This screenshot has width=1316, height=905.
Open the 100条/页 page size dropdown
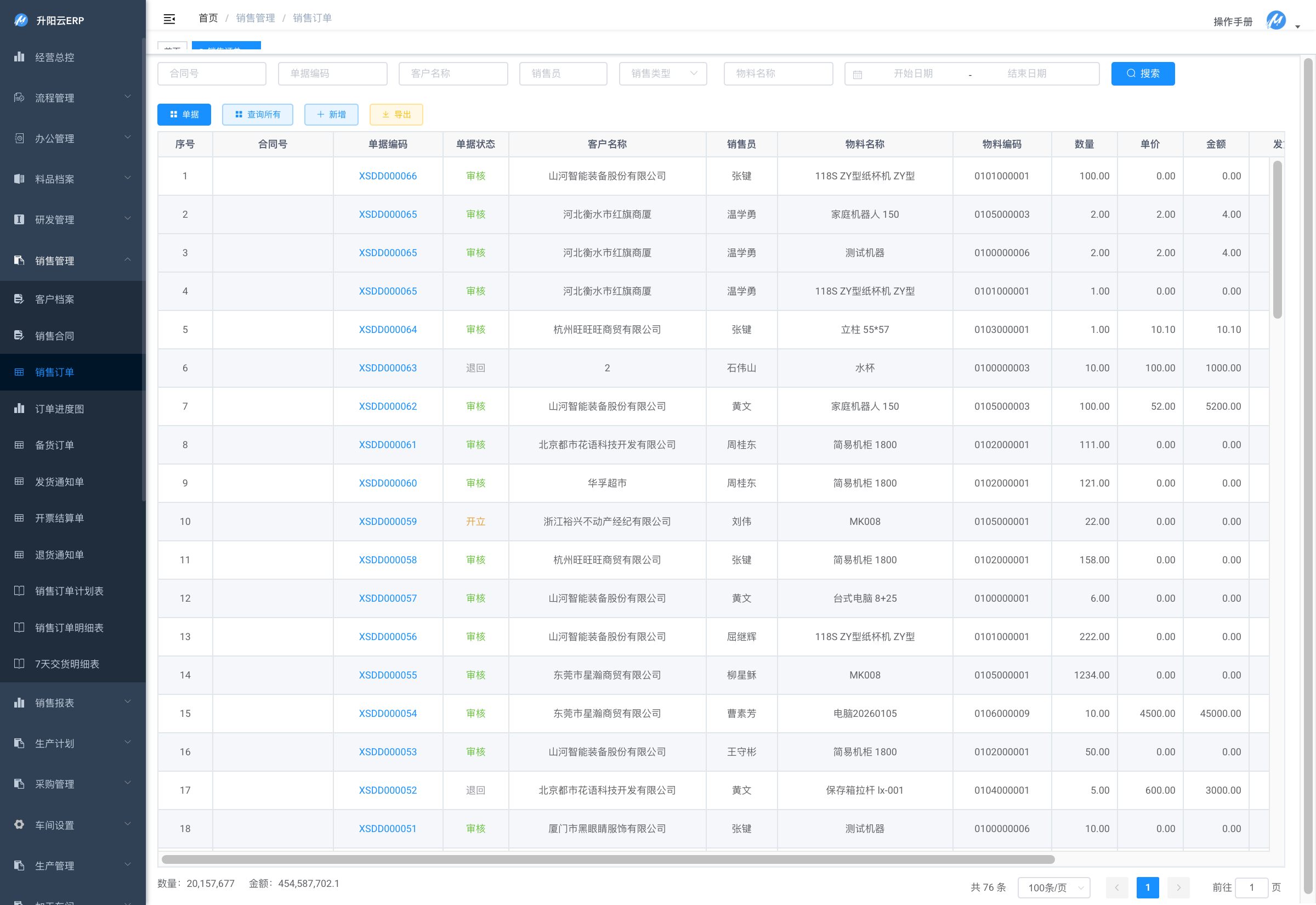coord(1053,887)
